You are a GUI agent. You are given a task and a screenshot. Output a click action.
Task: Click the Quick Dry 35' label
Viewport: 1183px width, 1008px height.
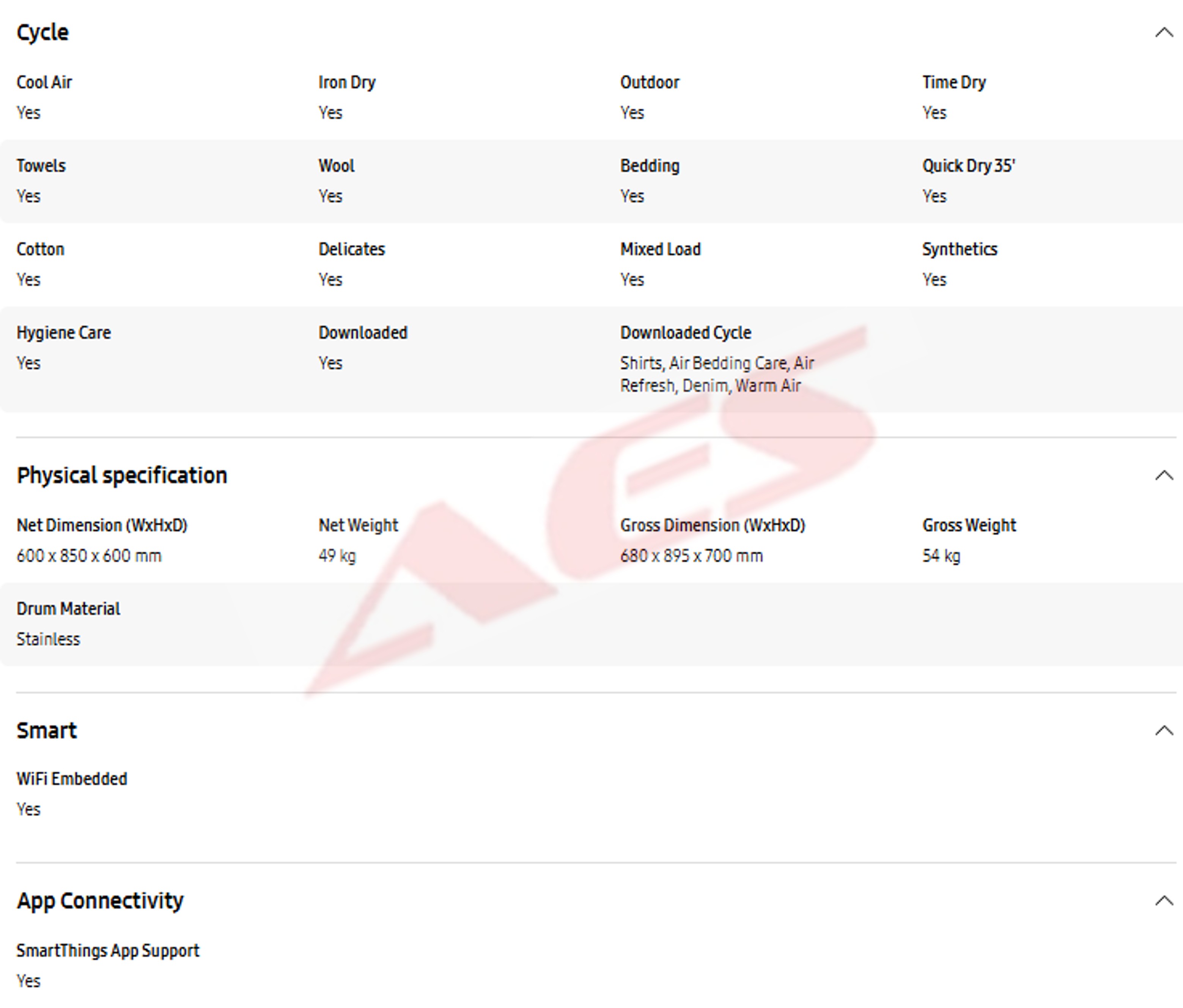(x=968, y=165)
